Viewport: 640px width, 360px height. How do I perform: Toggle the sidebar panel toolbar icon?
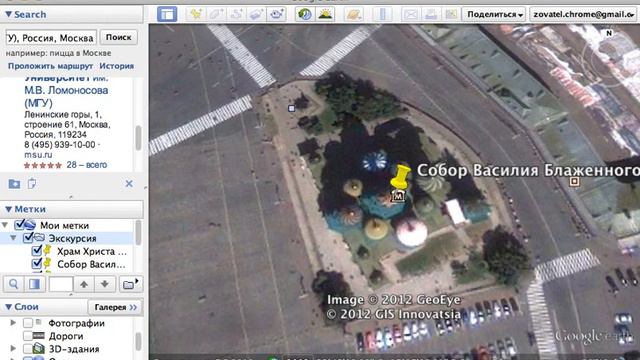(167, 14)
